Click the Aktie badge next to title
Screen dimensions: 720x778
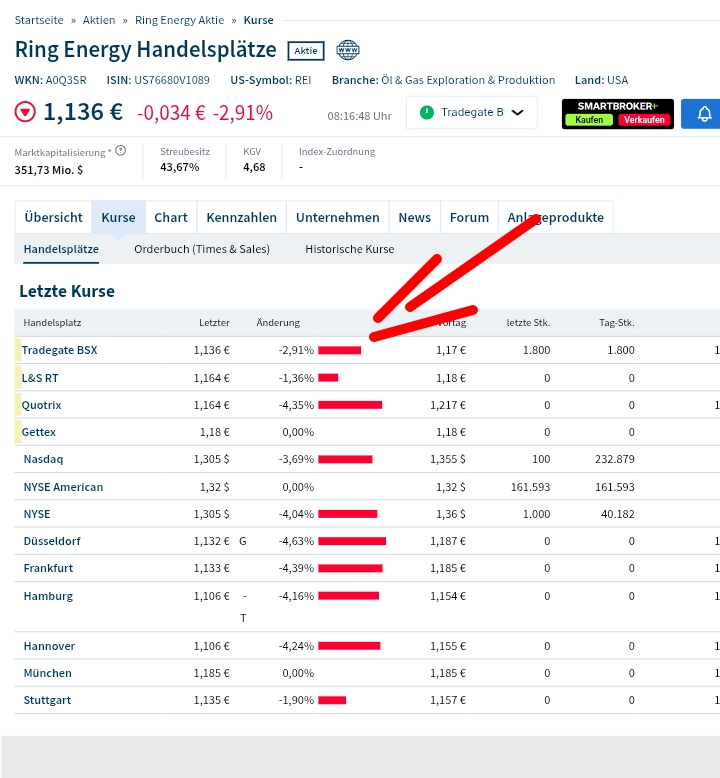[x=306, y=51]
